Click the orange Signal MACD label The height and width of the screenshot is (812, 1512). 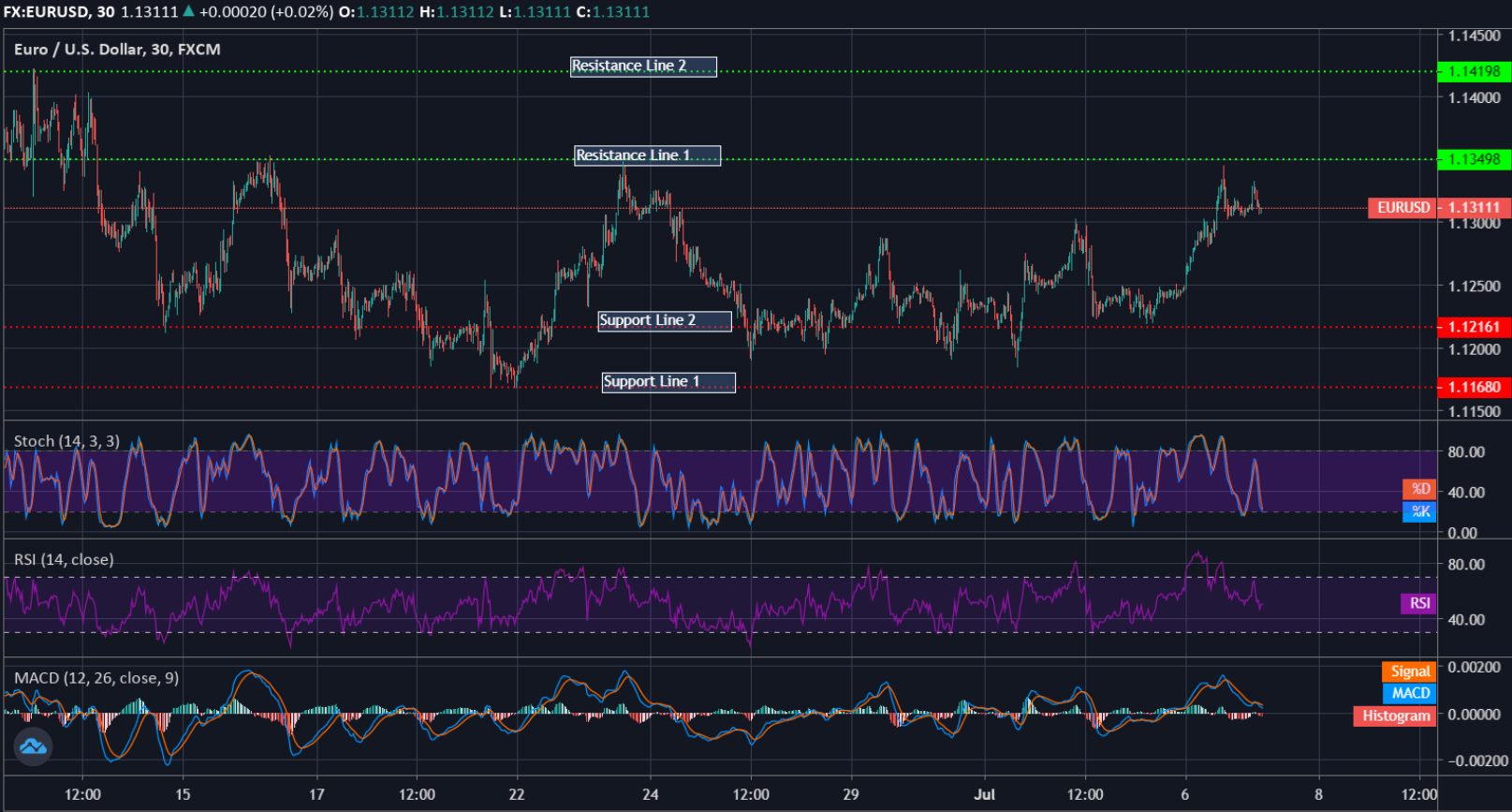[x=1409, y=672]
